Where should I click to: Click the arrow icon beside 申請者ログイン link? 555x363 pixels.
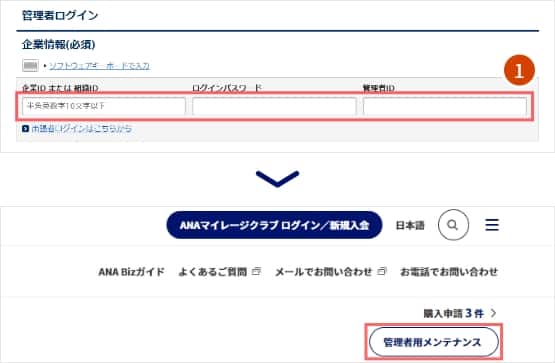[25, 129]
